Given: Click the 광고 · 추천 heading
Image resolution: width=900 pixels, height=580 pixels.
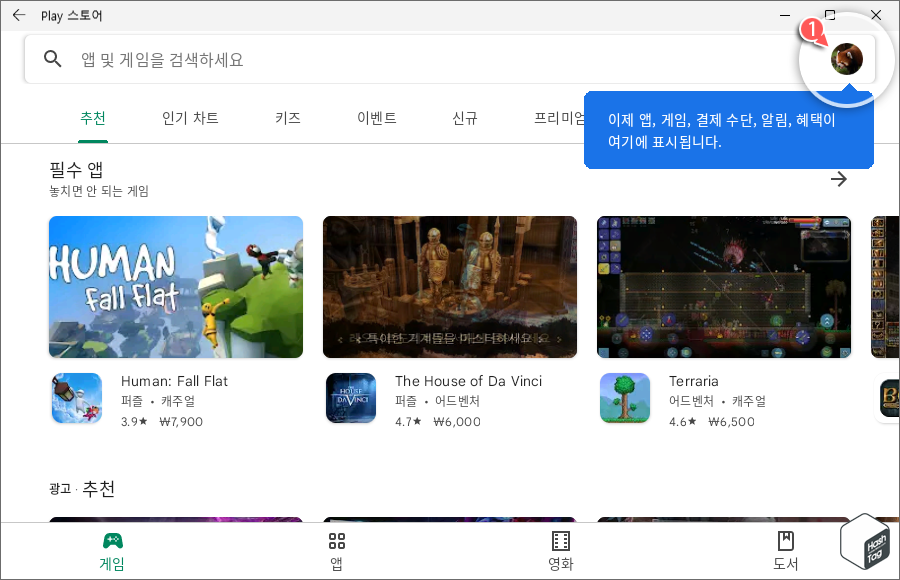Looking at the screenshot, I should [82, 489].
